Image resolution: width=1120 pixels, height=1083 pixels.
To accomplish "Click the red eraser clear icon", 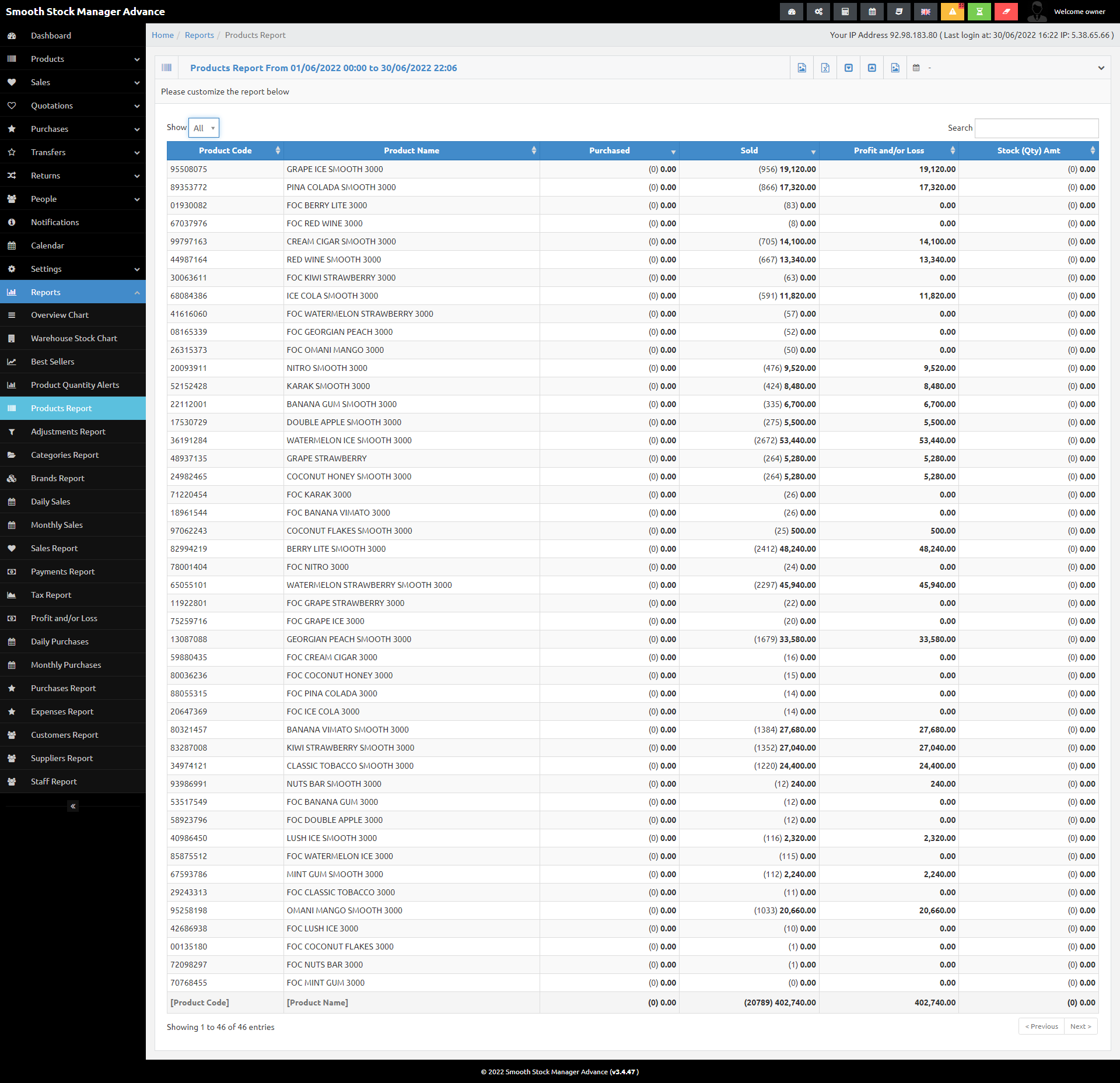I will pyautogui.click(x=1006, y=12).
